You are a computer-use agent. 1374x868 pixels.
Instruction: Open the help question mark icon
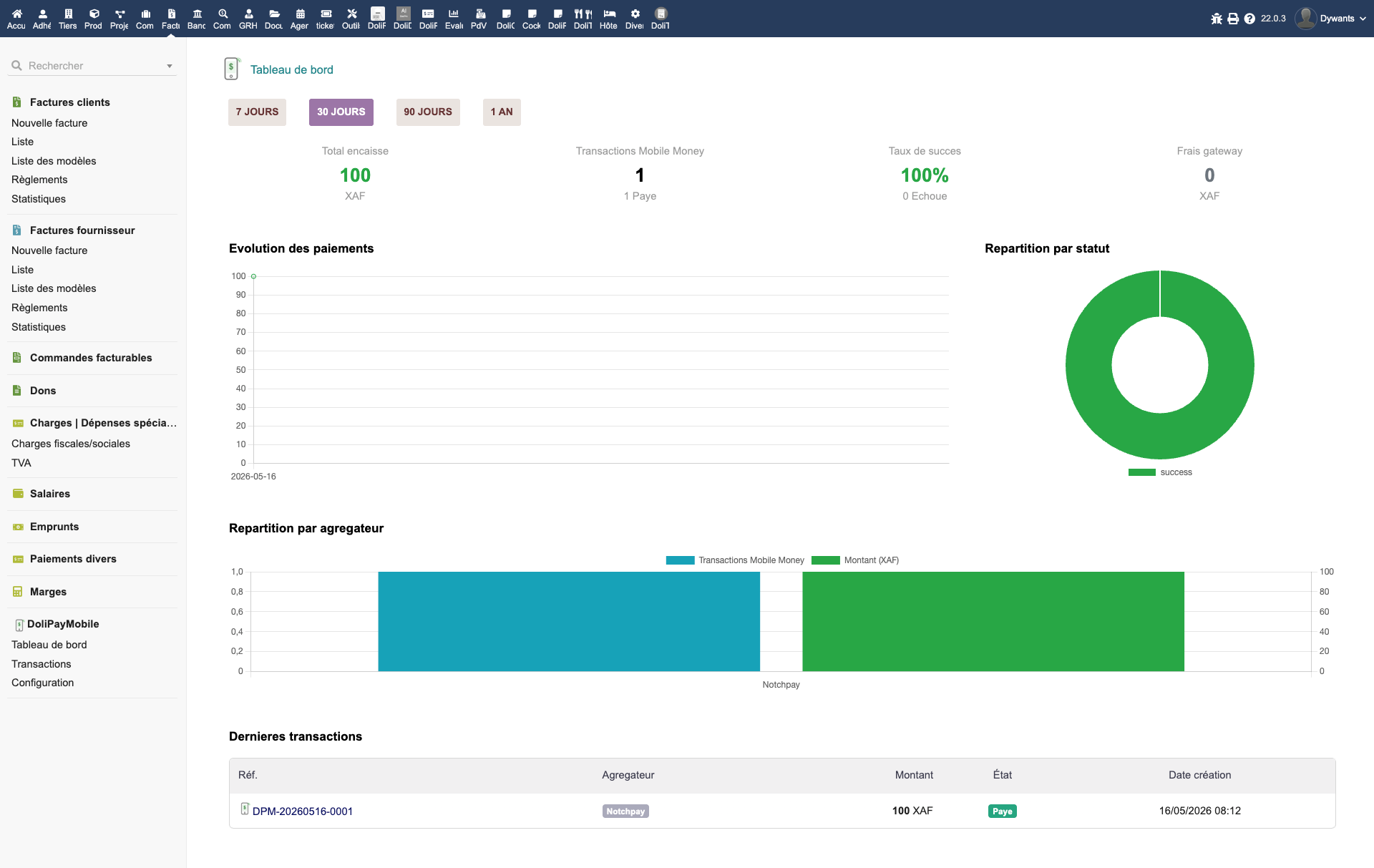(x=1249, y=19)
